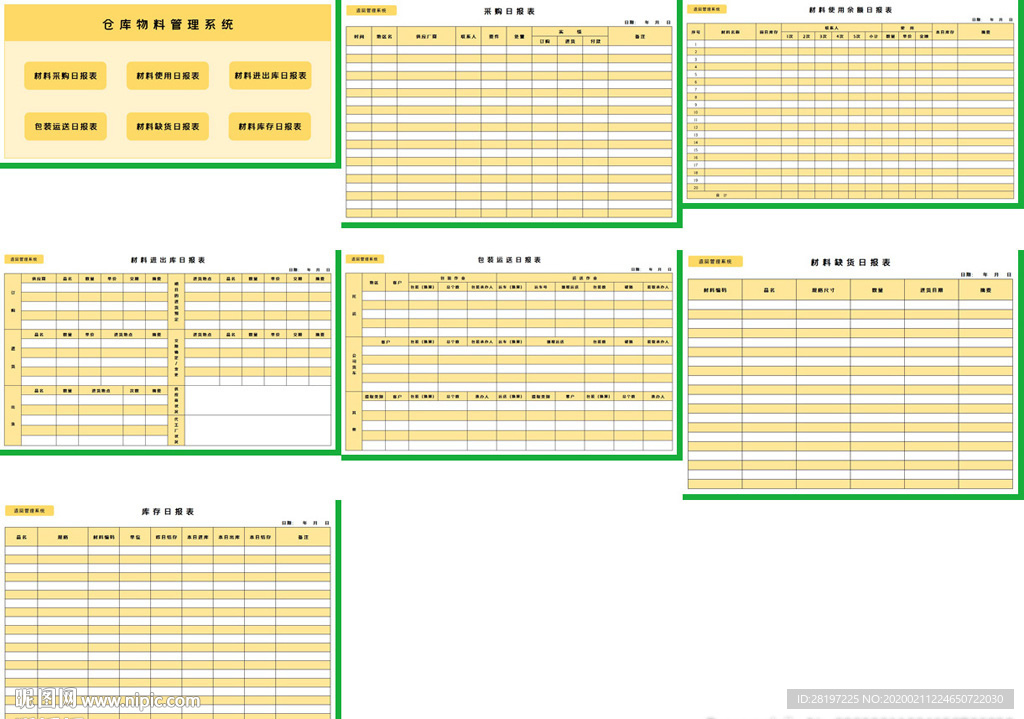
Task: Select the 仓库物料管理系统 title banner
Action: point(168,24)
